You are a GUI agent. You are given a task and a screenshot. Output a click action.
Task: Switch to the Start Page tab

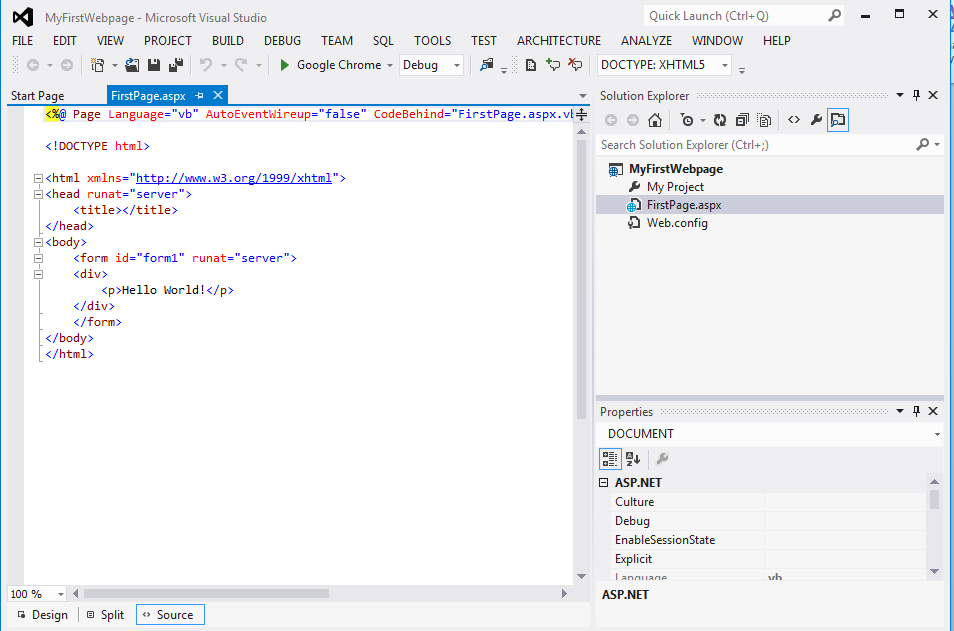pyautogui.click(x=37, y=96)
